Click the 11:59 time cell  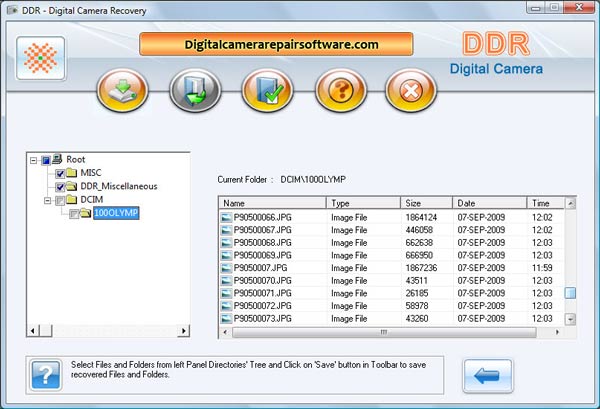point(542,268)
